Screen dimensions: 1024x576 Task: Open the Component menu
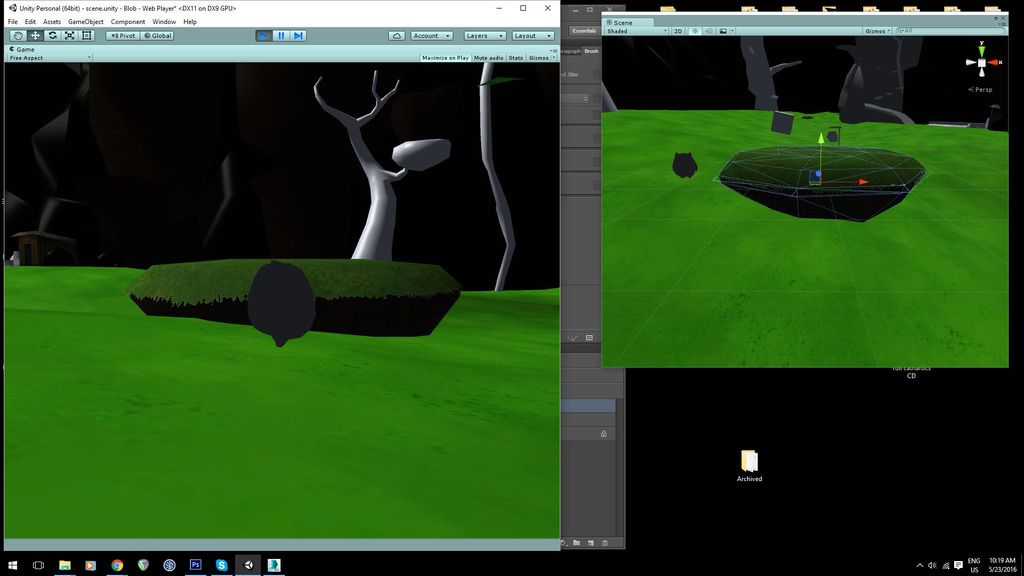tap(128, 21)
